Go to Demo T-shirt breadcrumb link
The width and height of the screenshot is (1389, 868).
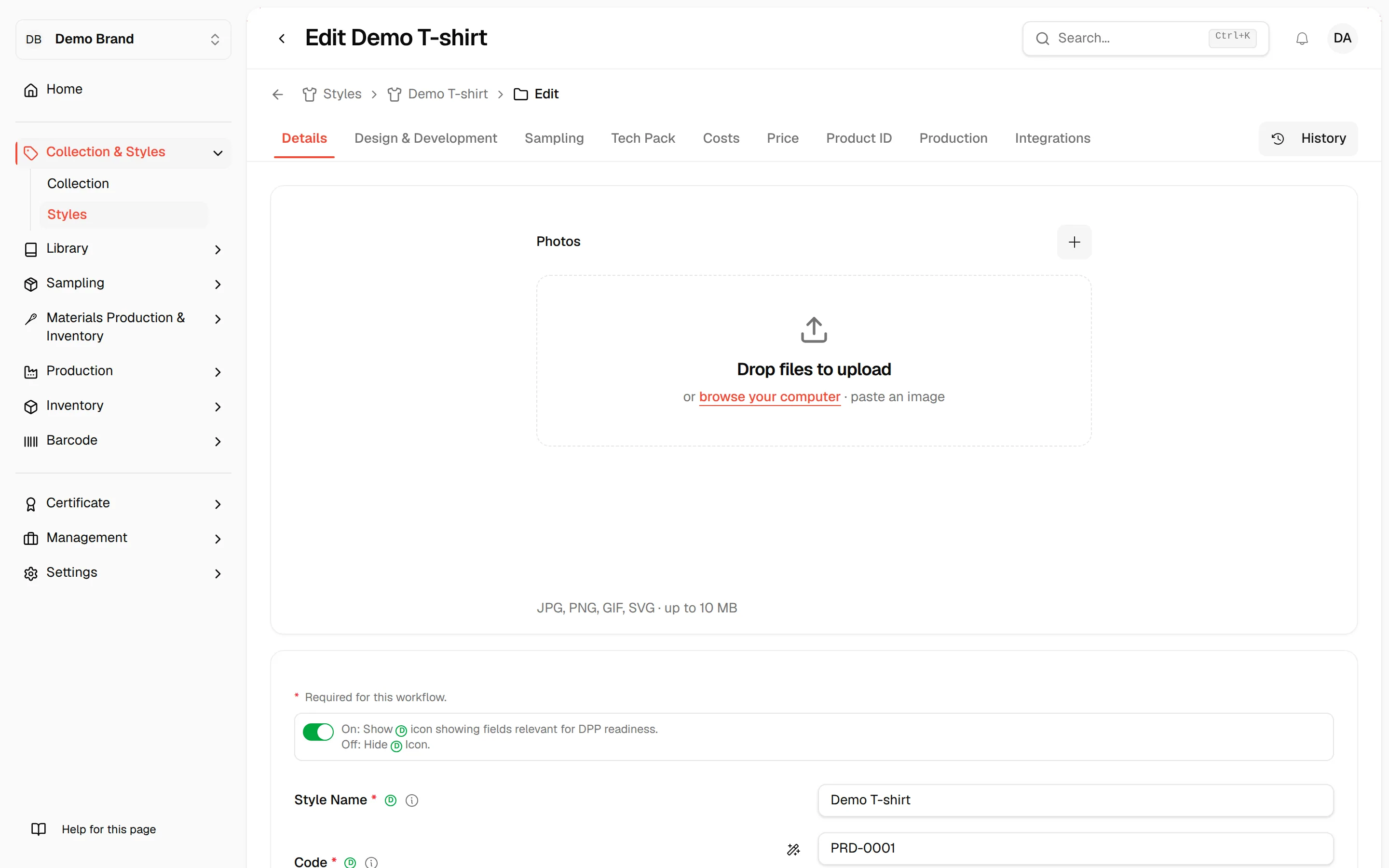coord(437,94)
